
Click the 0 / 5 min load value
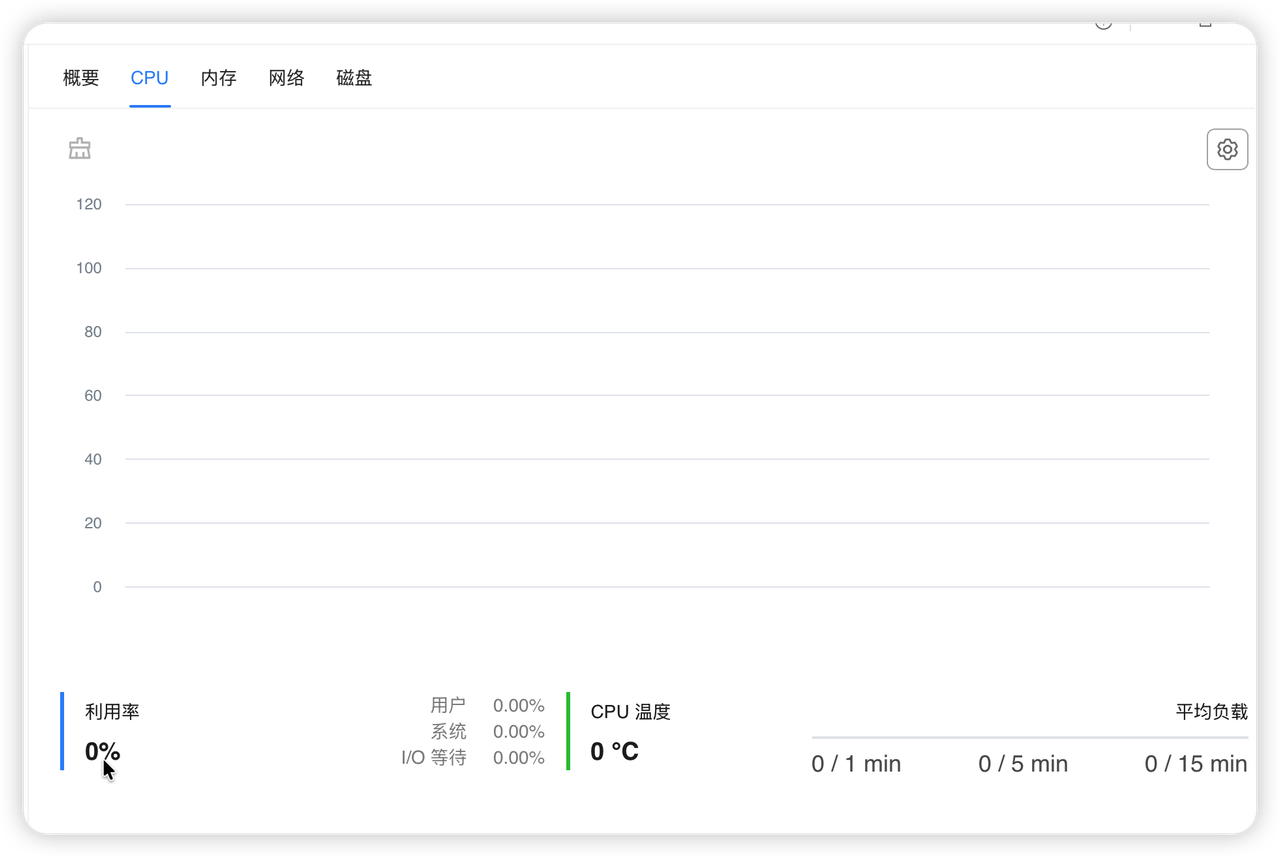[1023, 764]
